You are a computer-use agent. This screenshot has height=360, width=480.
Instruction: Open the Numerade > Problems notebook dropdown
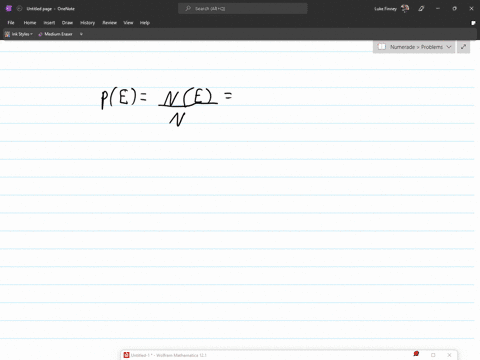[x=414, y=47]
